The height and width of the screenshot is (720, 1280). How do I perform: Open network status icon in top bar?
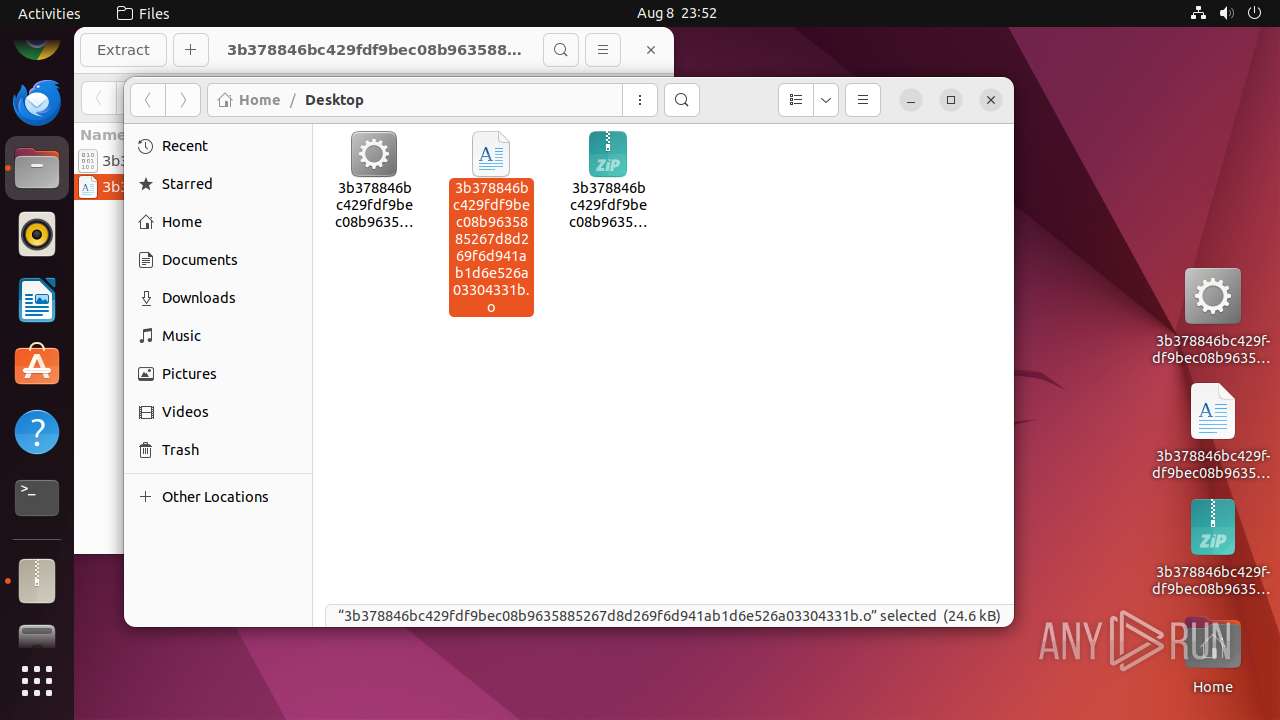[1198, 13]
